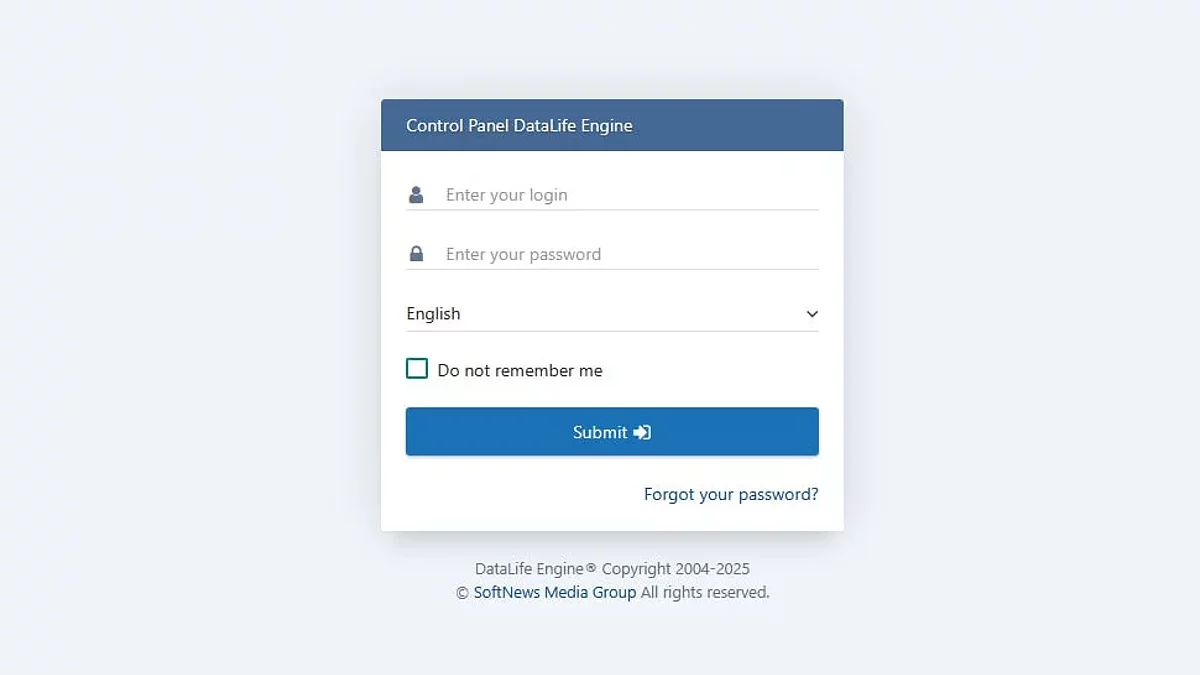
Task: Click the user silhouette icon beside login
Action: pos(416,195)
